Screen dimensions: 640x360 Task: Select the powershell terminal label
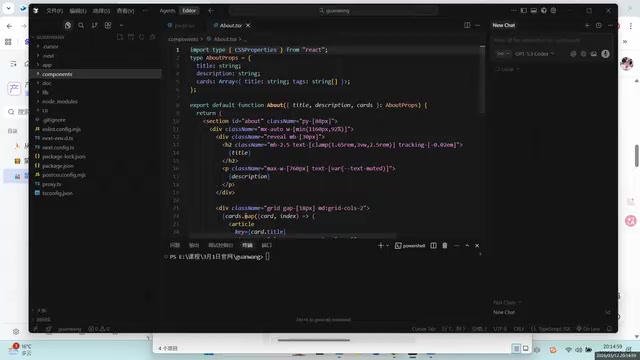click(x=410, y=245)
